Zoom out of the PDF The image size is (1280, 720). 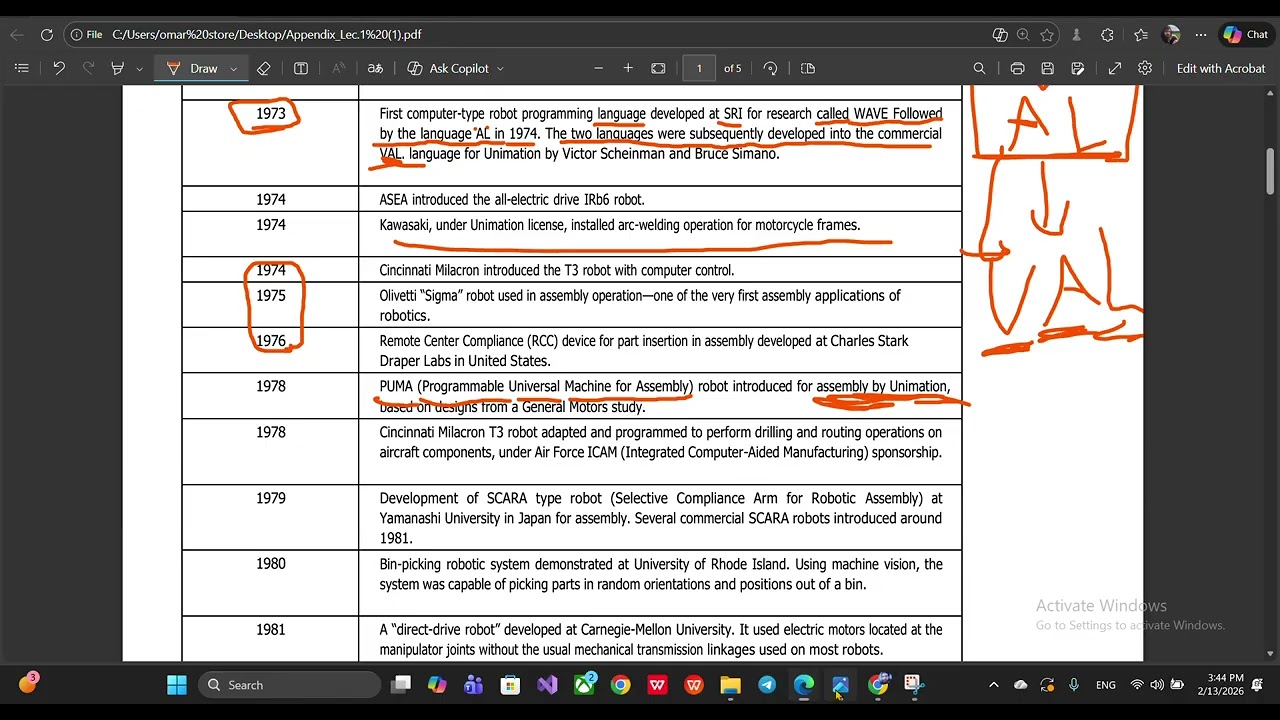coord(598,68)
